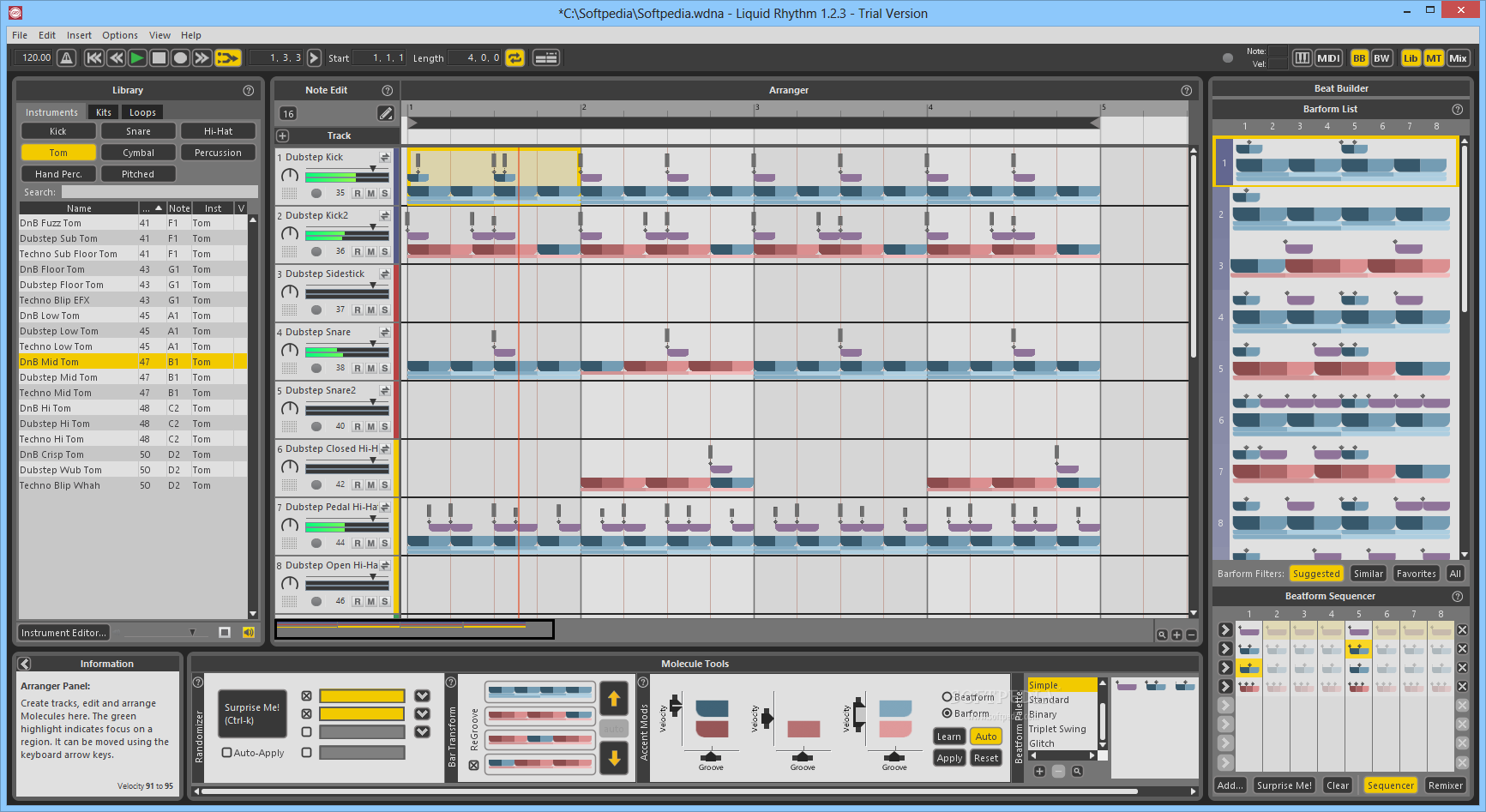Select the pencil tool in Note Edit
1486x812 pixels.
coord(386,113)
